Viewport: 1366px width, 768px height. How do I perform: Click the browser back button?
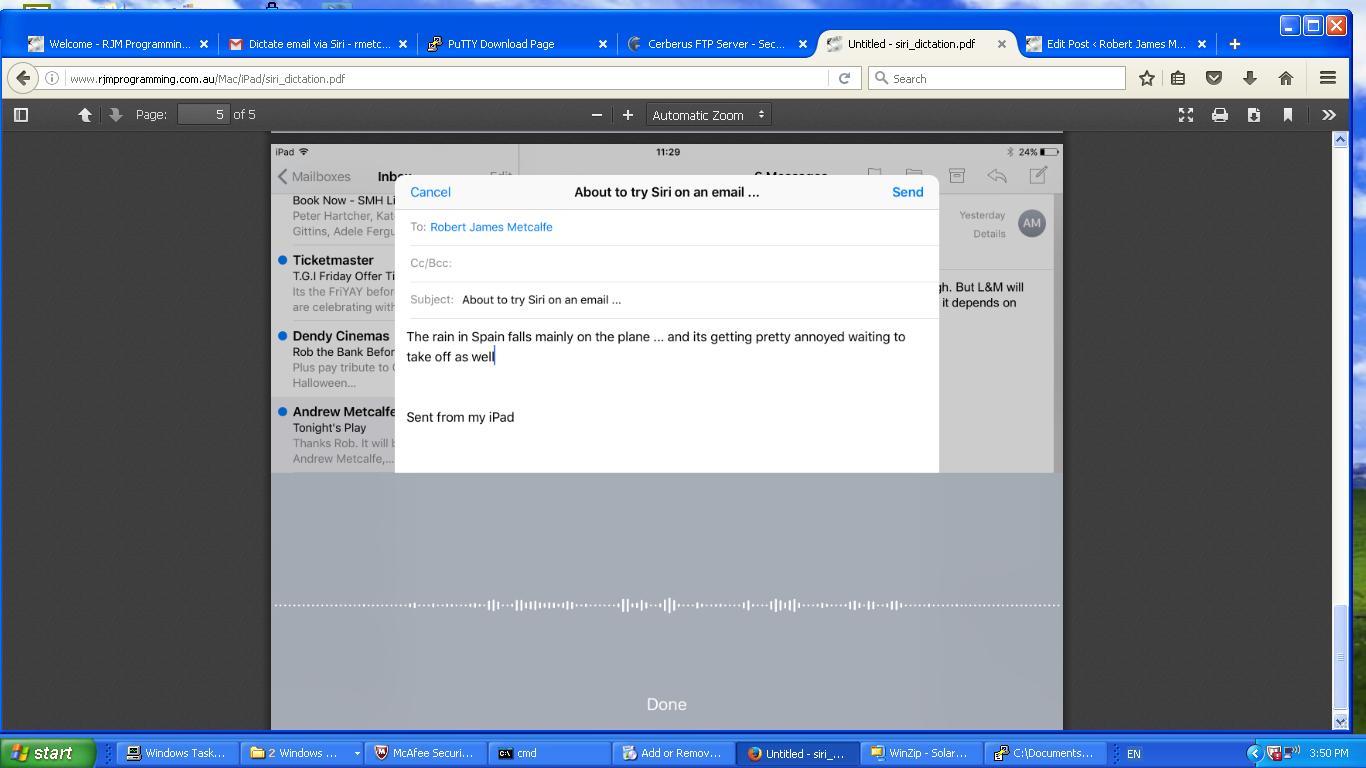coord(24,78)
